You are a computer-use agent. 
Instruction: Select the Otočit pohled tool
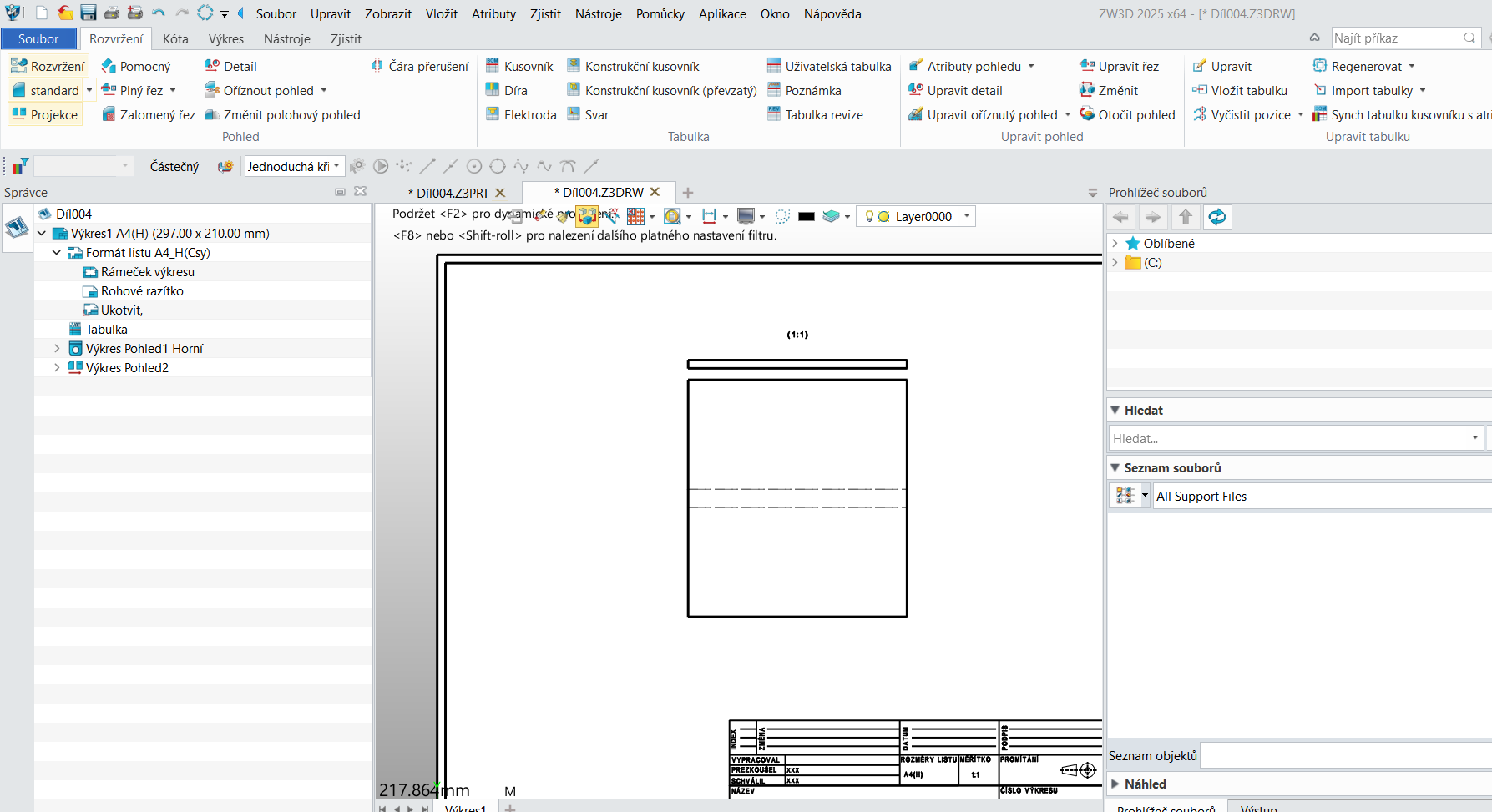click(1127, 114)
